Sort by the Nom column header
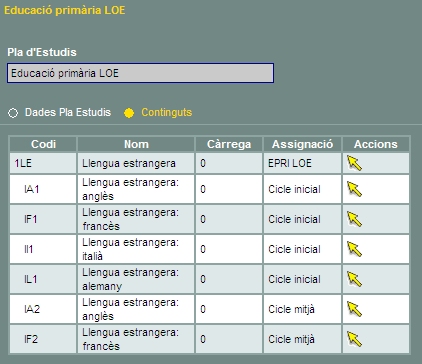This screenshot has height=364, width=422. coord(136,144)
